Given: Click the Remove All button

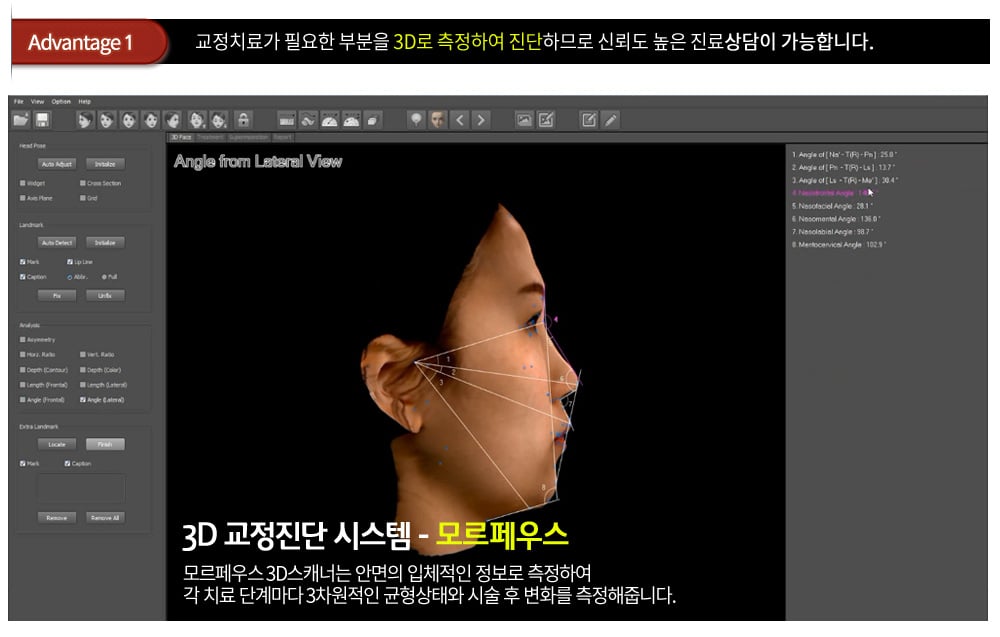Looking at the screenshot, I should point(105,518).
